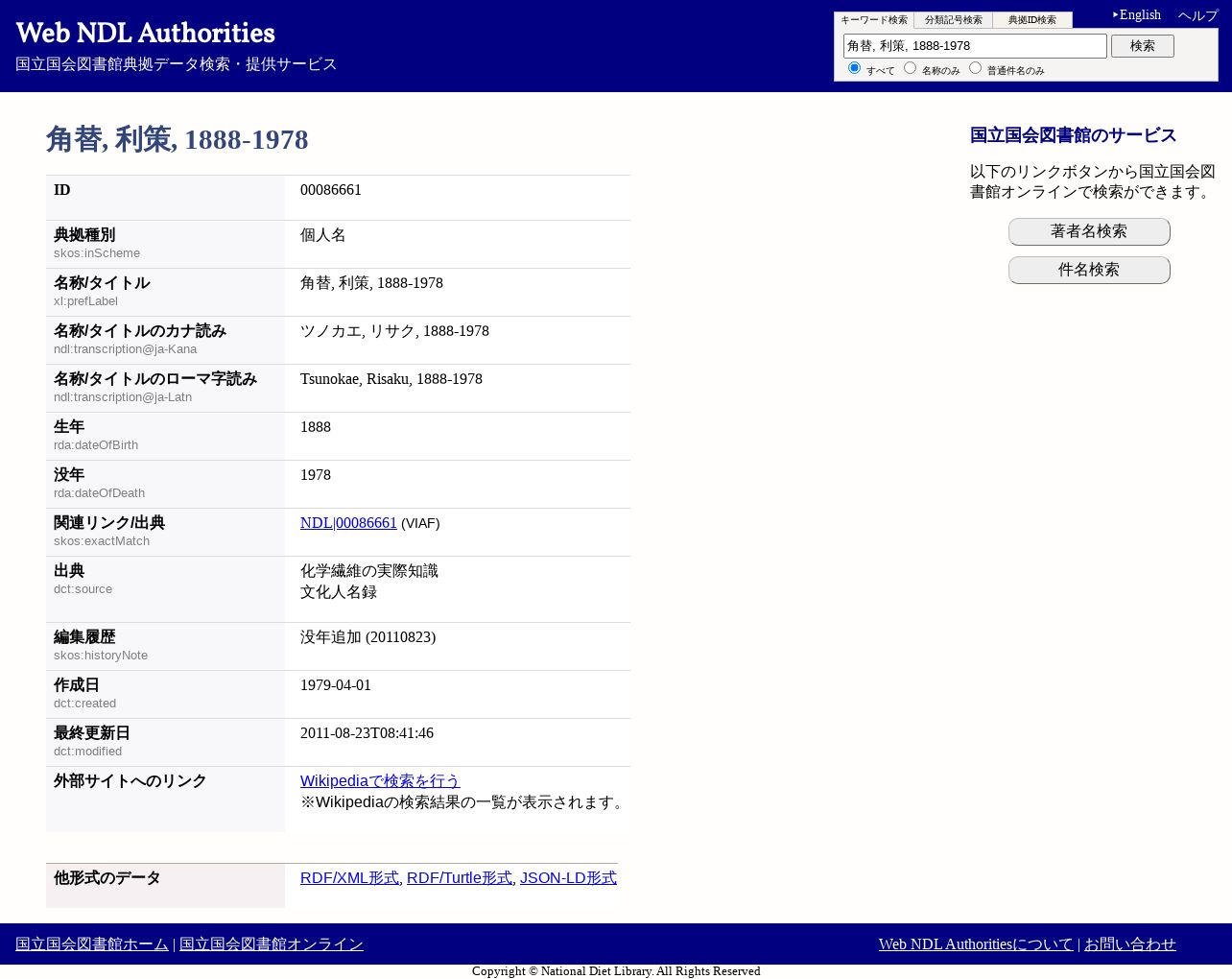Image resolution: width=1232 pixels, height=979 pixels.
Task: Click source text 文化人名録
Action: point(339,592)
